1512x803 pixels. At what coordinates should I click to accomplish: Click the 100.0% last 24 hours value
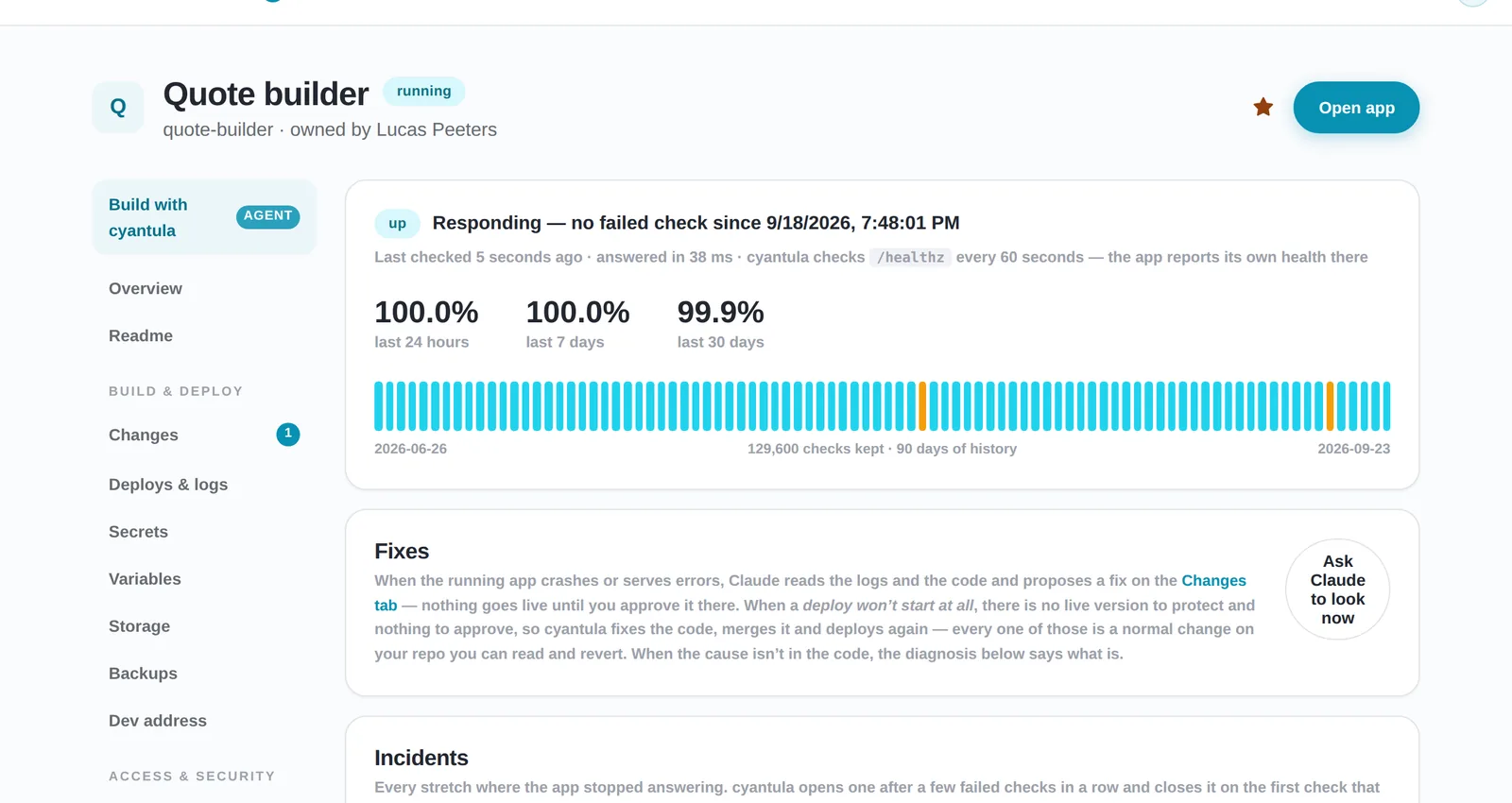point(426,313)
